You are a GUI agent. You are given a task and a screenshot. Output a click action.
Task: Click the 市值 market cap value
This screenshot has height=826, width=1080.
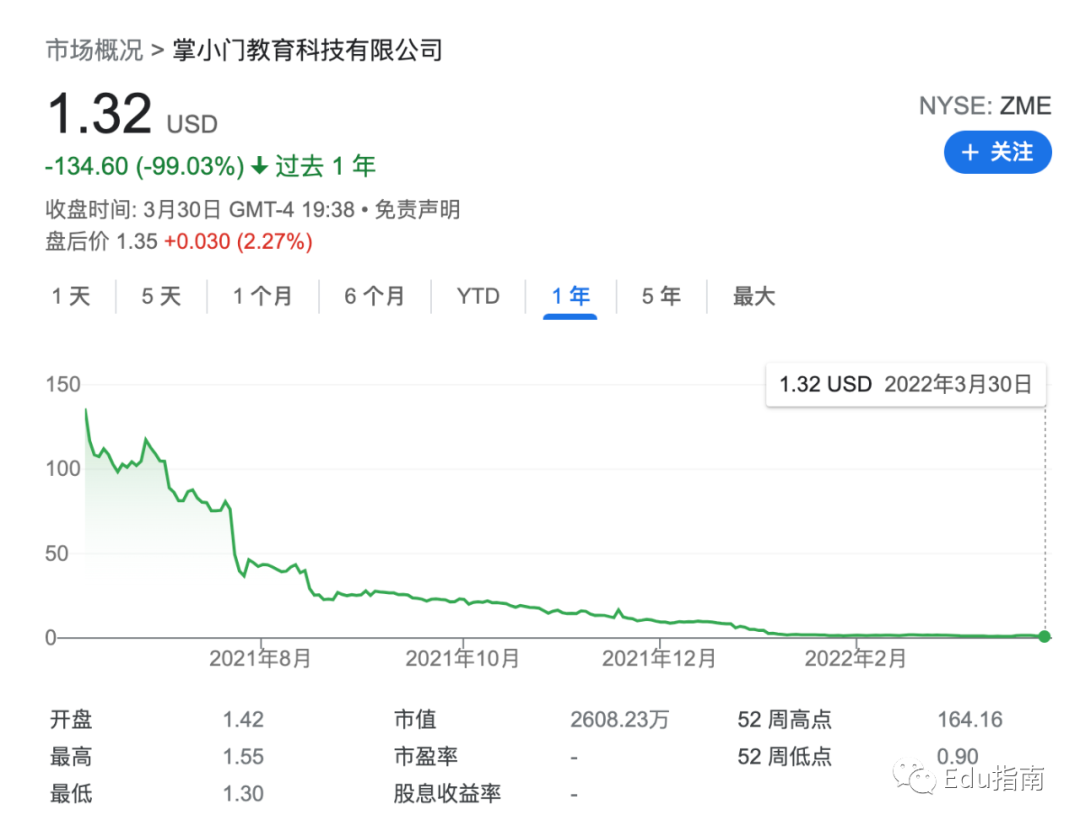pyautogui.click(x=619, y=720)
